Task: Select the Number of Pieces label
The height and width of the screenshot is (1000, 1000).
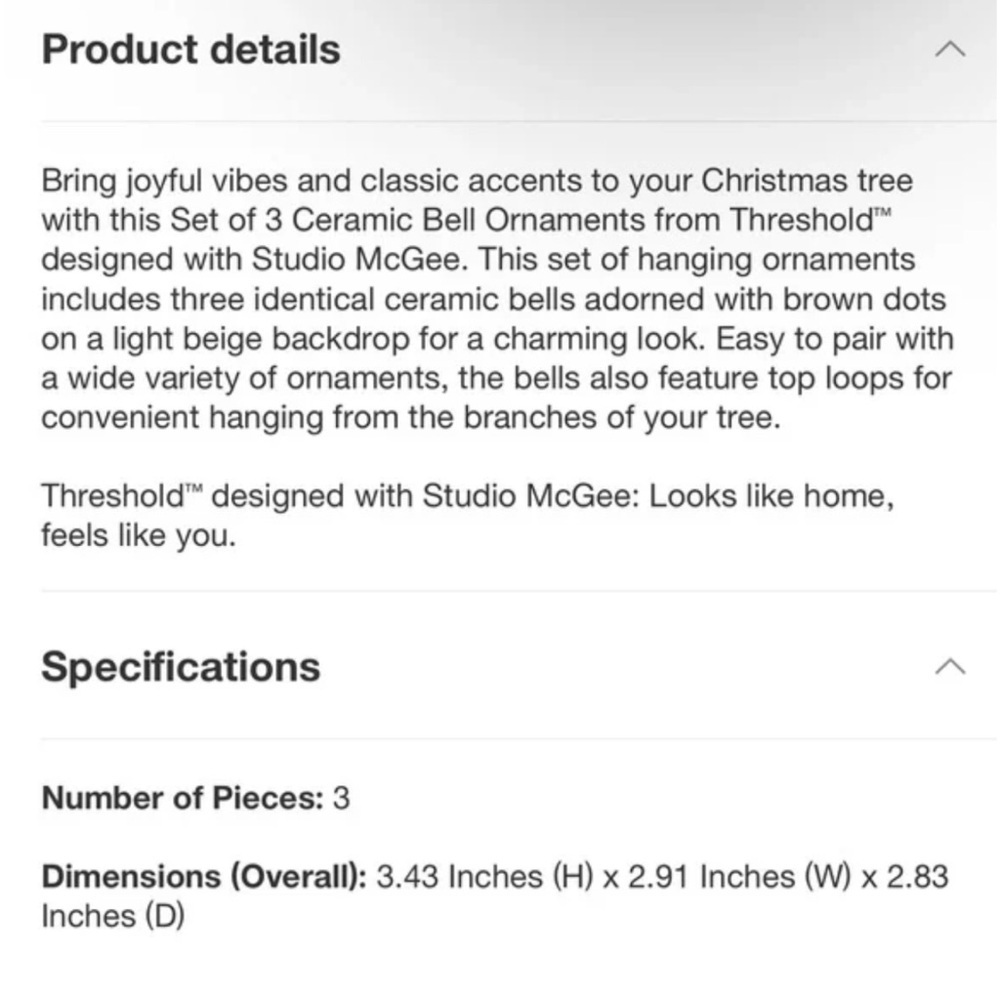Action: 182,798
